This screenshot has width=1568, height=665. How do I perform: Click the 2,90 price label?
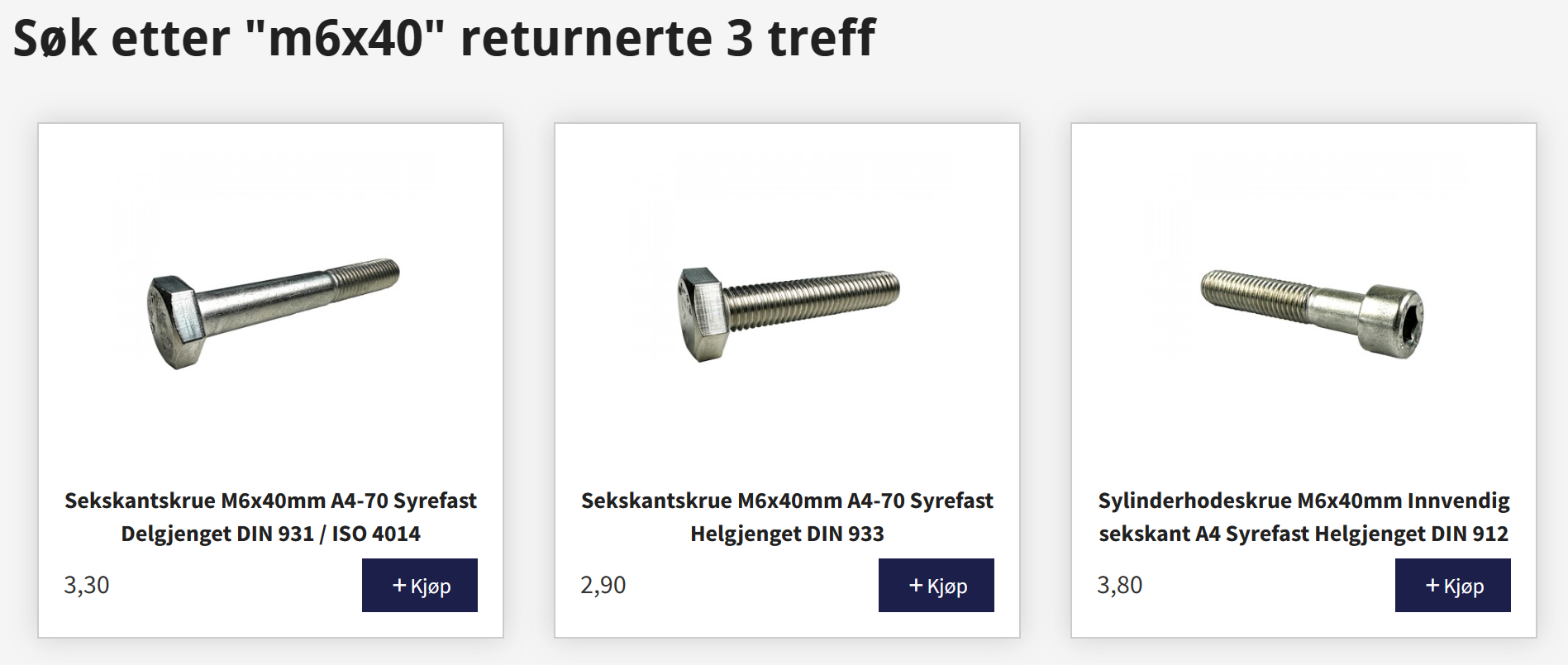tap(603, 585)
